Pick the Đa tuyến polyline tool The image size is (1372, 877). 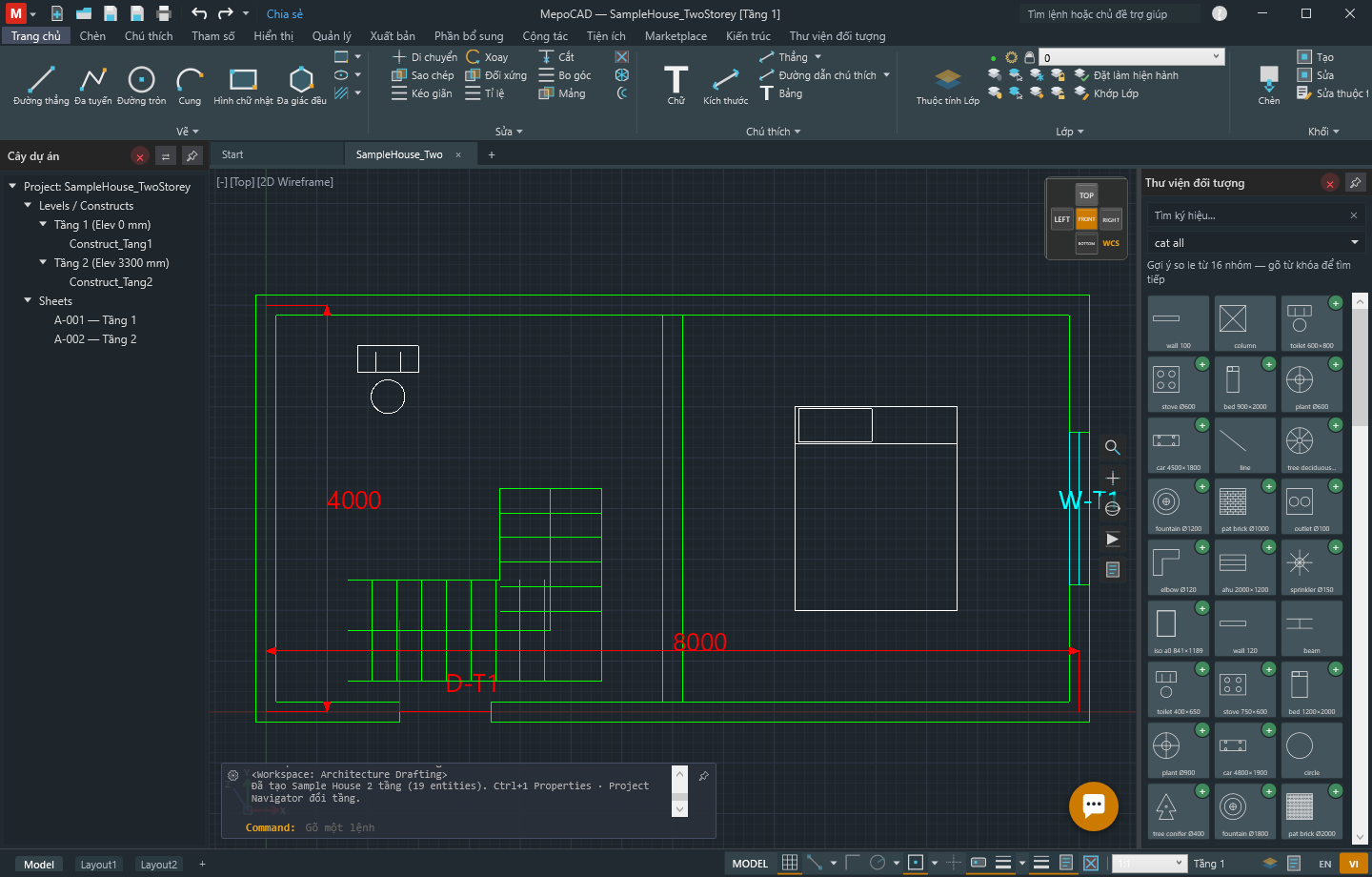pyautogui.click(x=93, y=85)
